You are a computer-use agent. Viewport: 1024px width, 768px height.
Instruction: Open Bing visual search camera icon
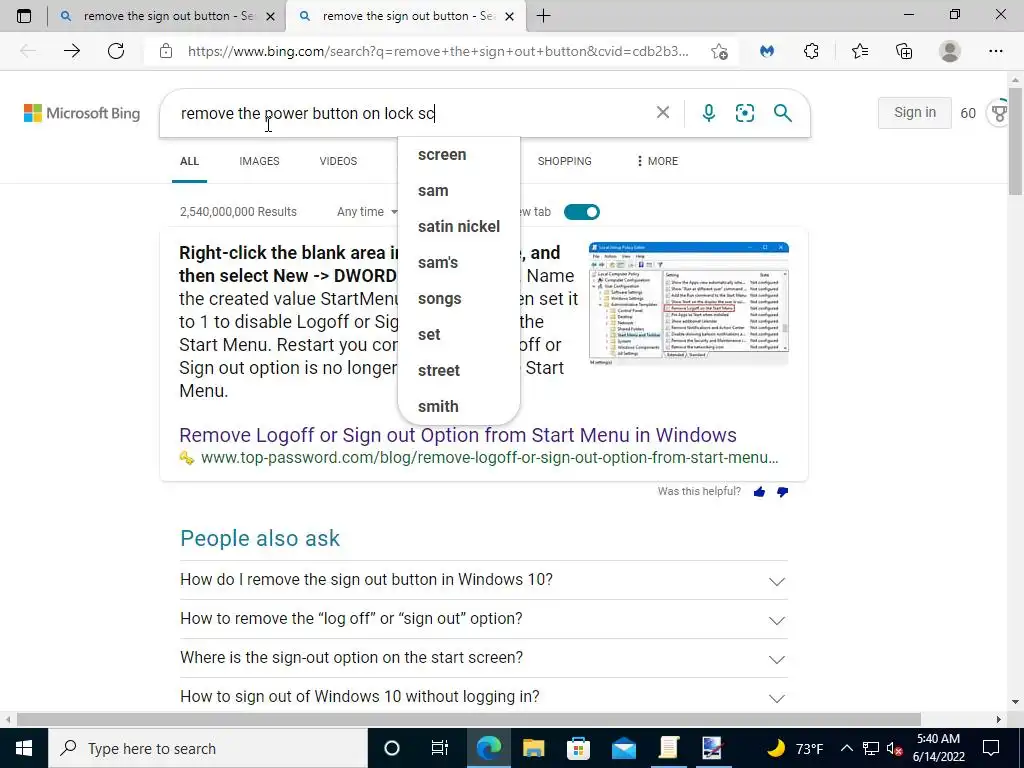pyautogui.click(x=744, y=113)
